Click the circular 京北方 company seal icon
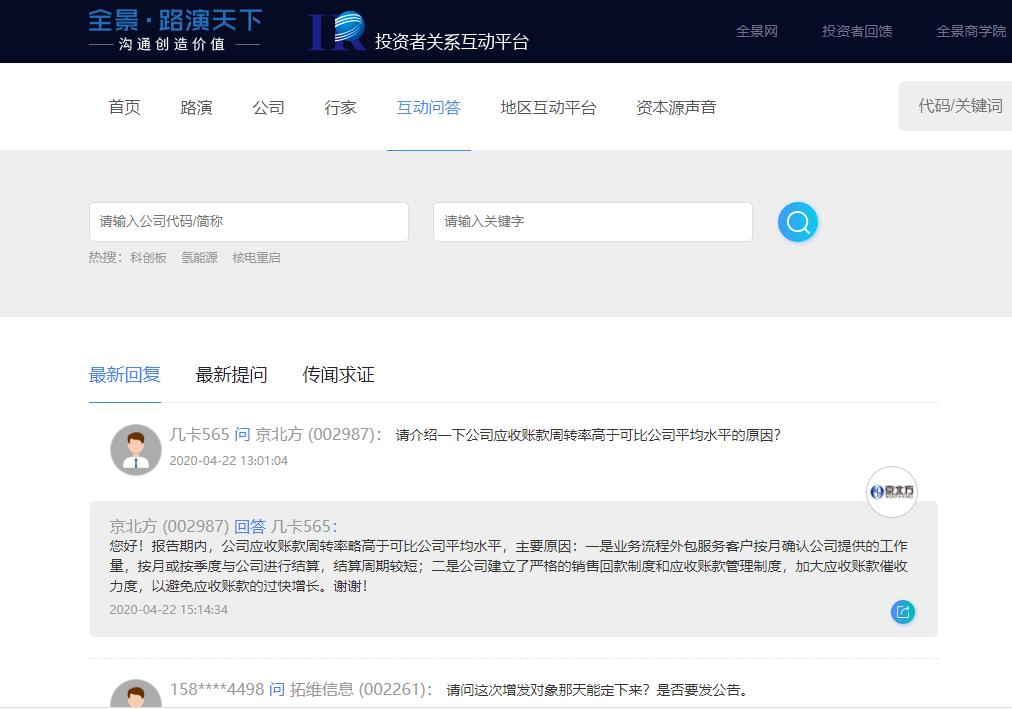The width and height of the screenshot is (1012, 710). (x=891, y=491)
